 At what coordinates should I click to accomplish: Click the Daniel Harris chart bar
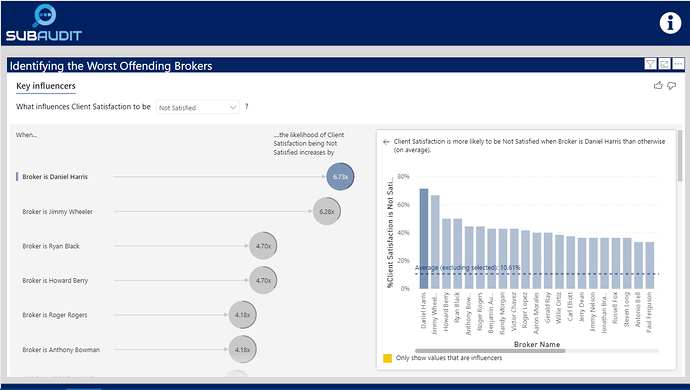[x=423, y=239]
